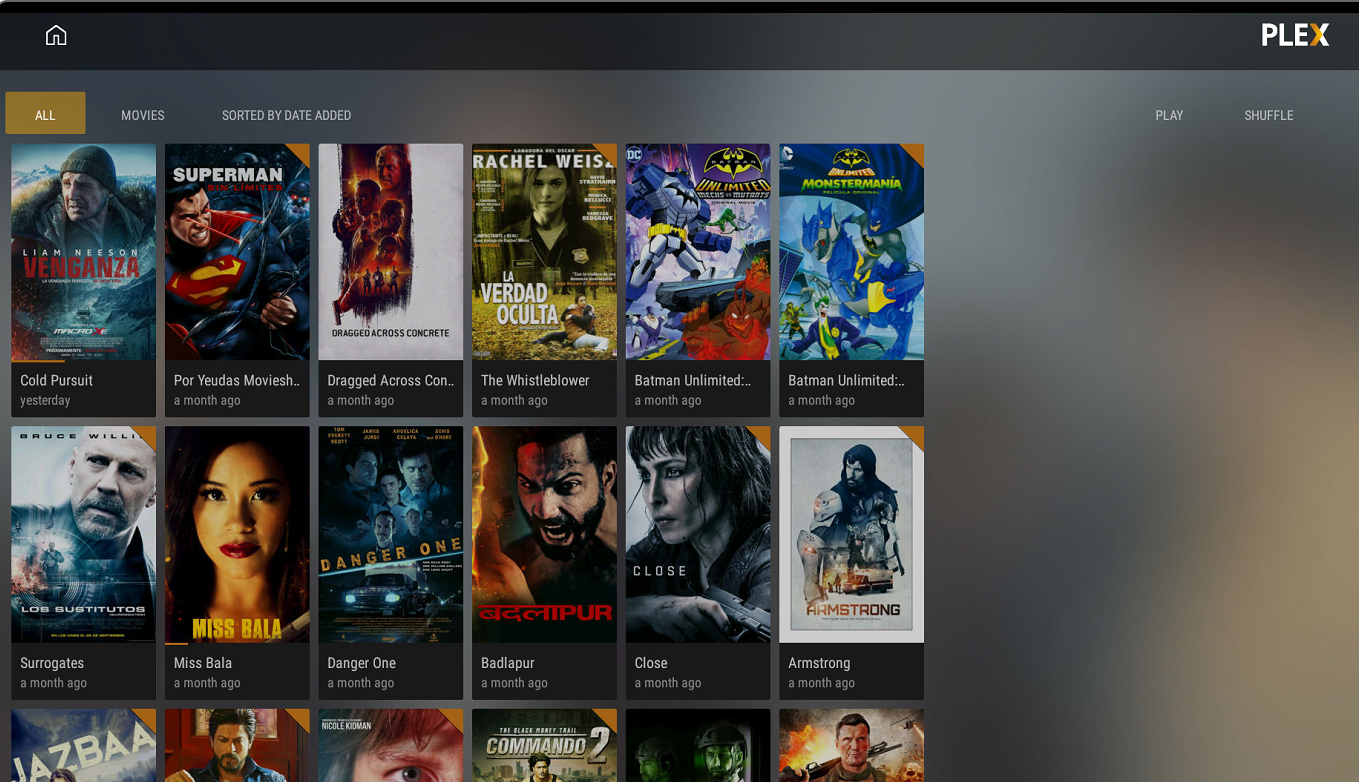Open the Commando 2 poster

544,746
